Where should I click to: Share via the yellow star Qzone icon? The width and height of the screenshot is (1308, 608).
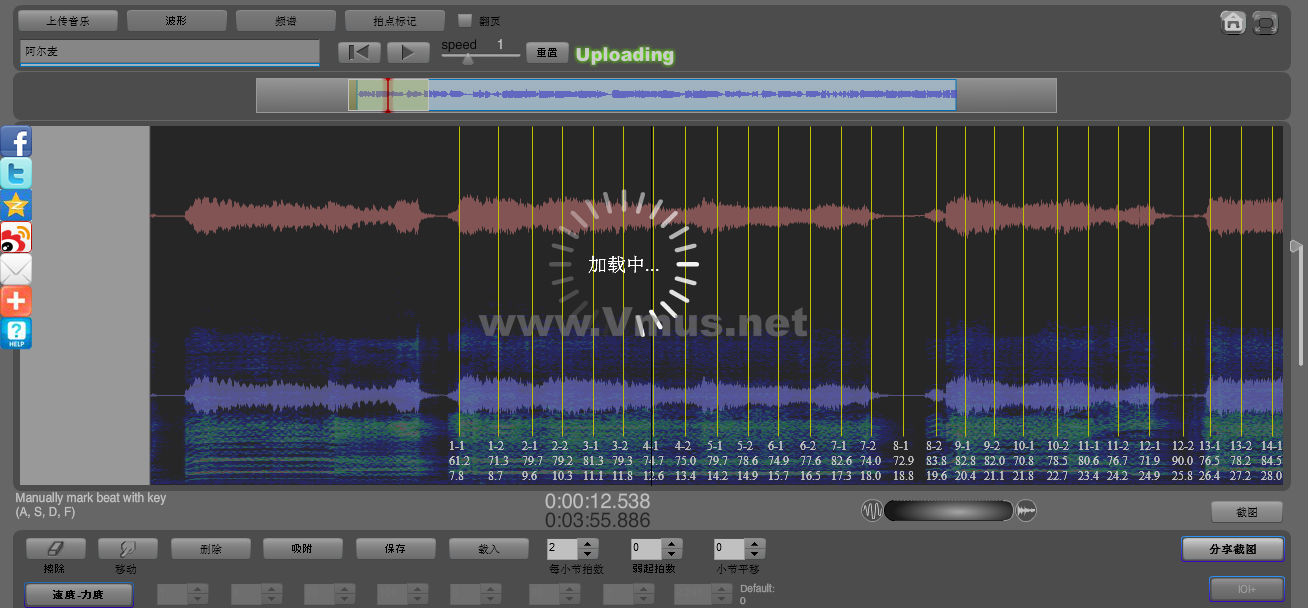(16, 205)
